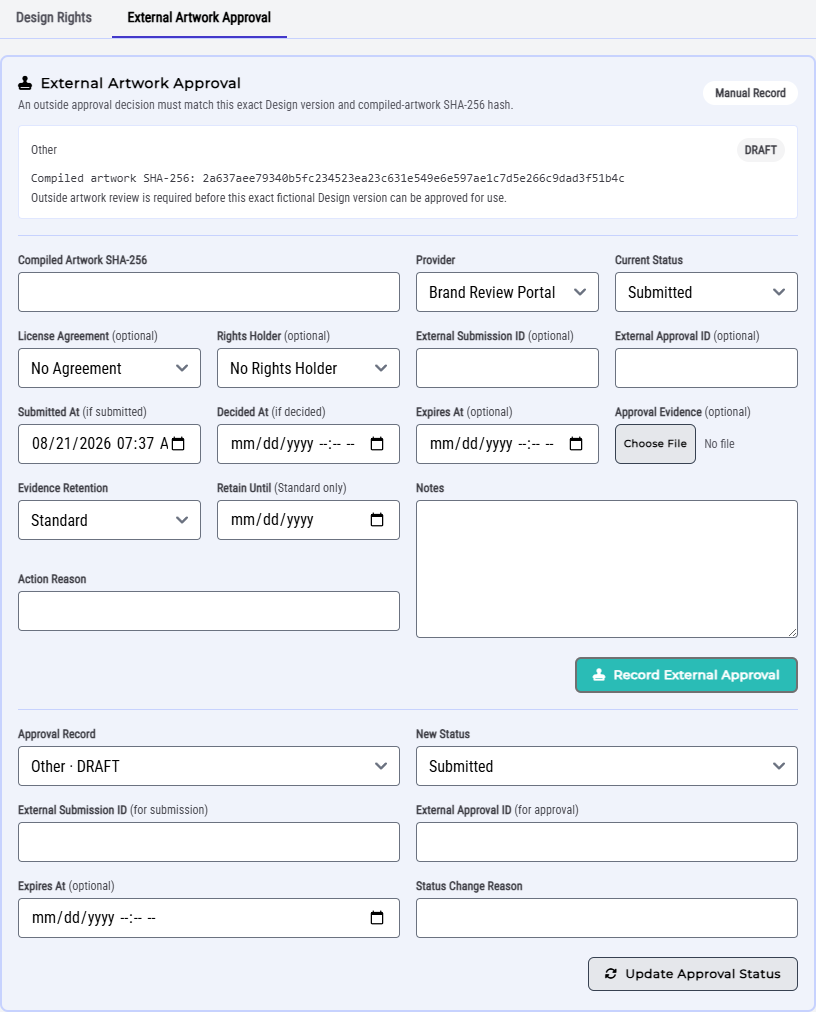Screen dimensions: 816x1012
Task: Click the stamp icon beside External Artwork Approval heading
Action: (x=25, y=83)
